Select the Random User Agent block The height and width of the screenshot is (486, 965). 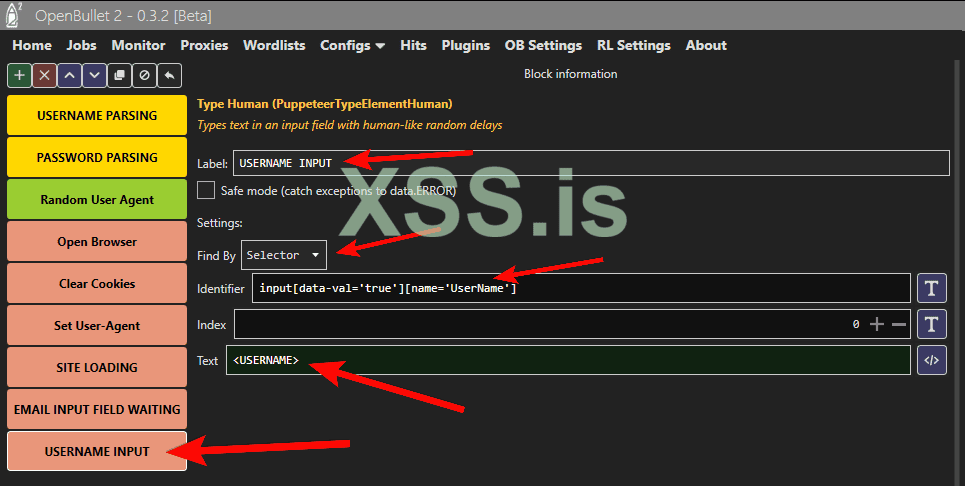pos(97,199)
